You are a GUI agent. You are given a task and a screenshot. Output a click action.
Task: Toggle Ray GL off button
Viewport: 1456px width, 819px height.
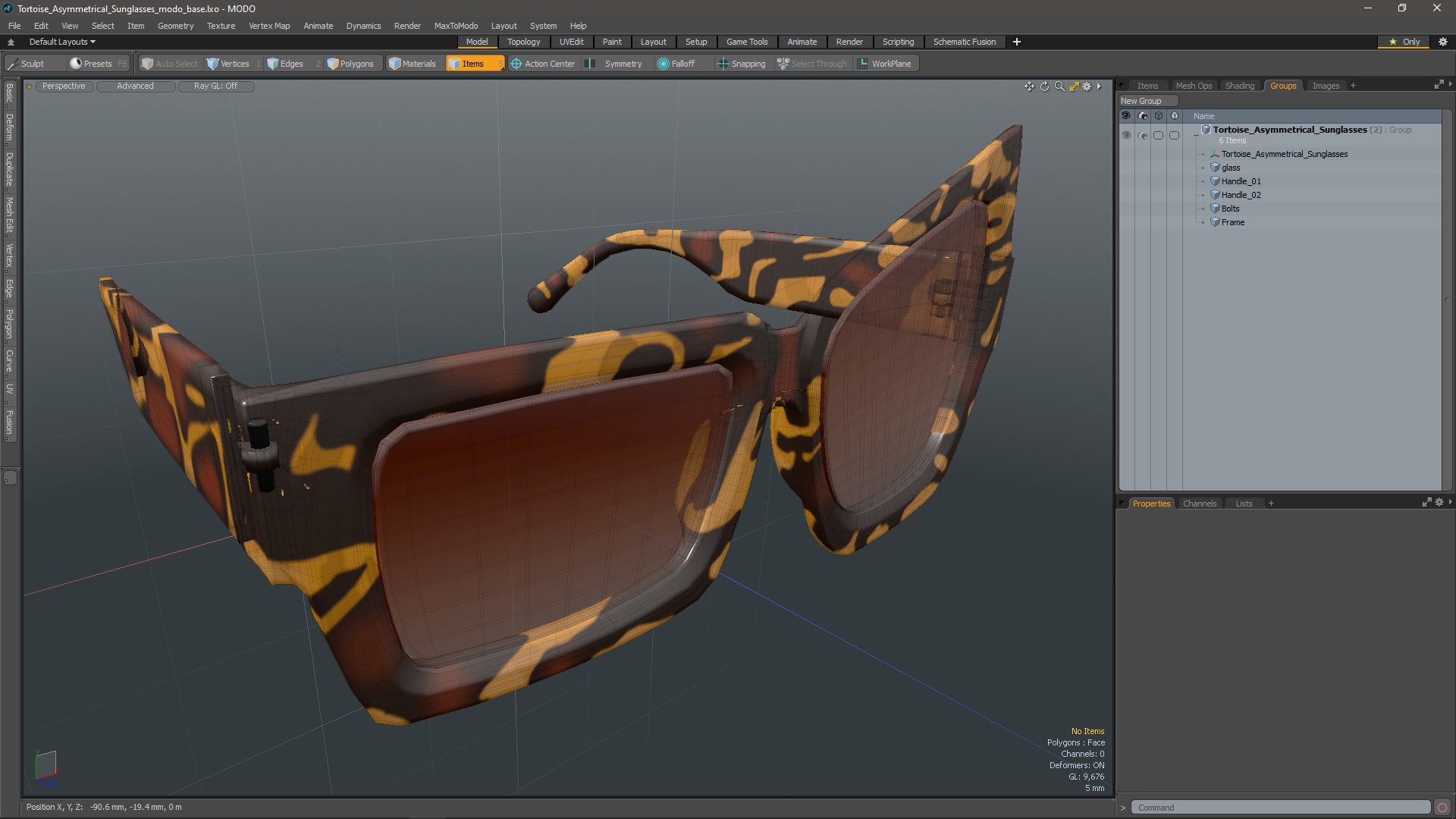click(x=215, y=86)
